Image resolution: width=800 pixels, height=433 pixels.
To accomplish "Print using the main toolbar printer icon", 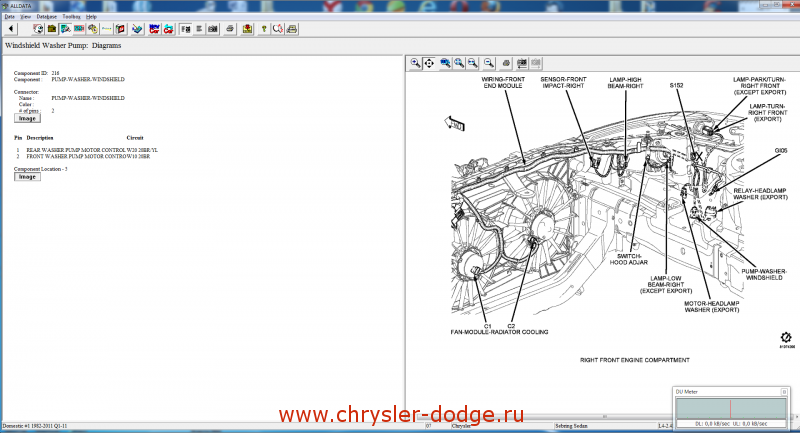I will [230, 29].
